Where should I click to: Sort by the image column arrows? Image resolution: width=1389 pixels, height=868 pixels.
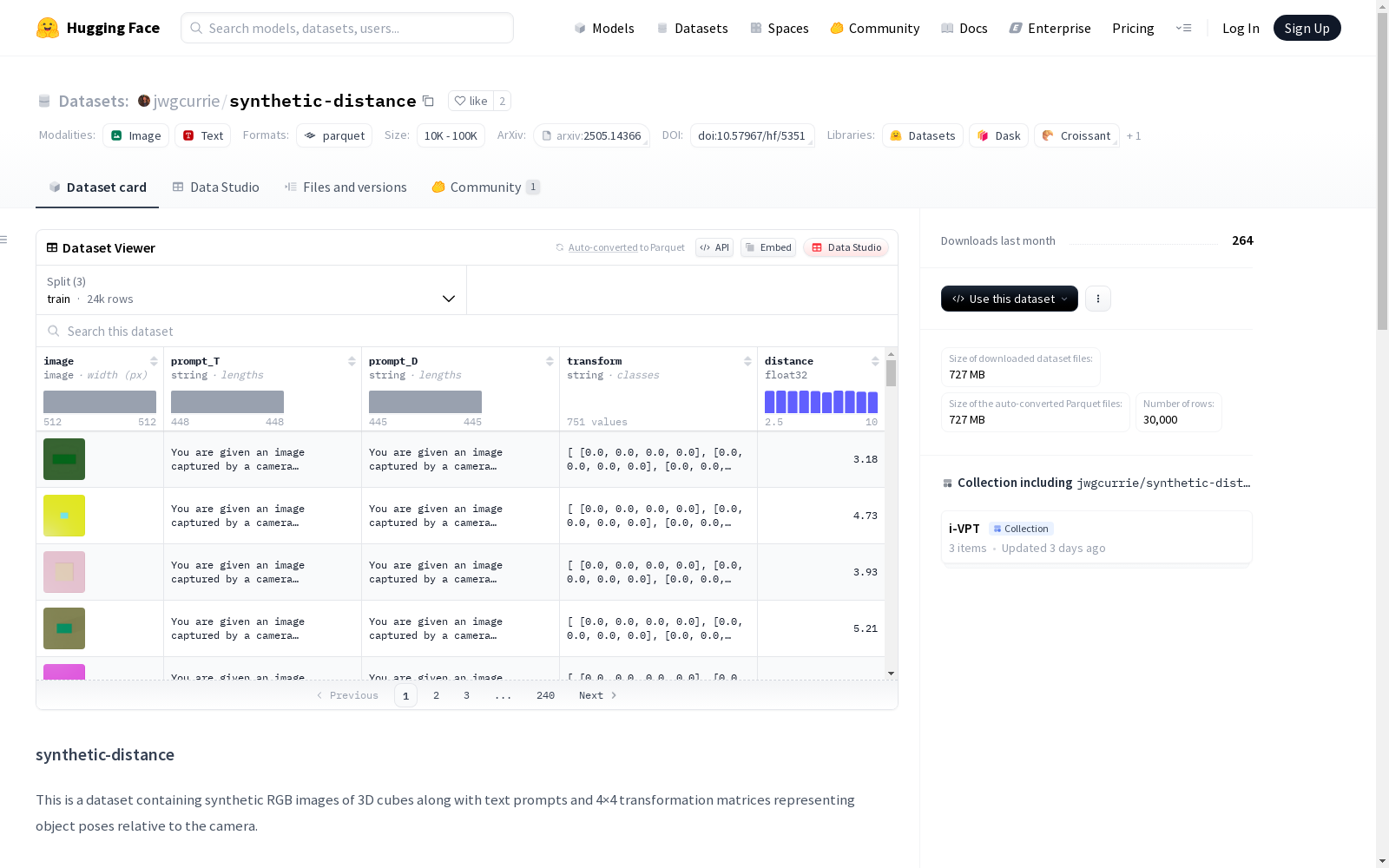tap(154, 361)
